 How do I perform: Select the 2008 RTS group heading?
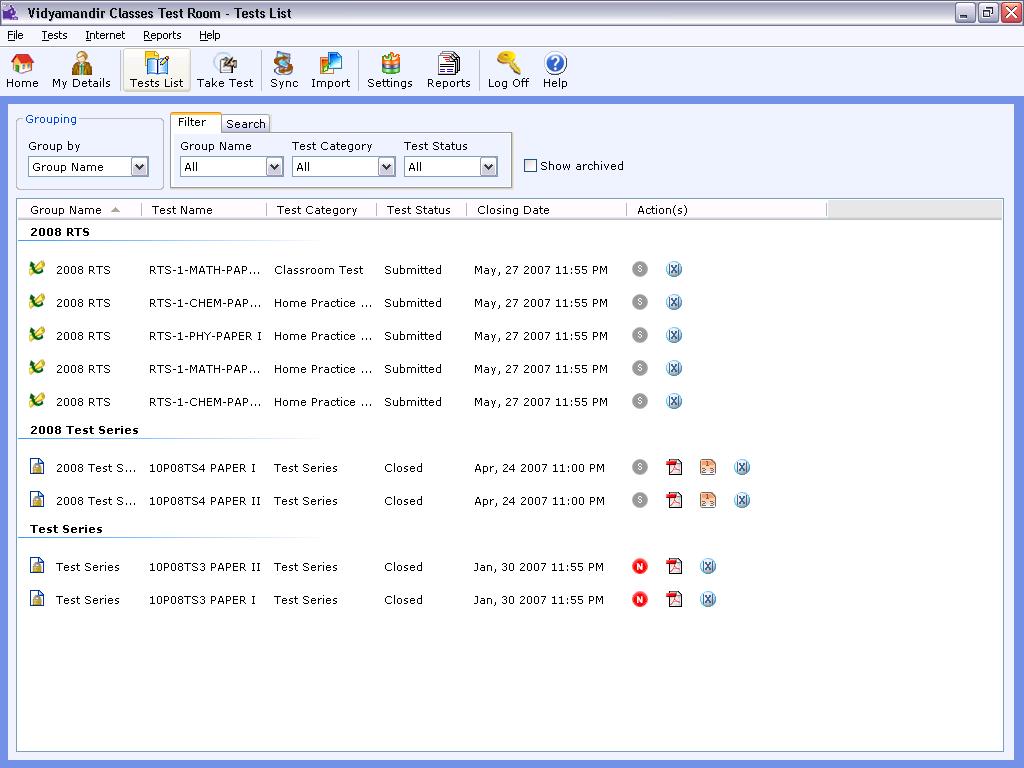click(x=60, y=232)
